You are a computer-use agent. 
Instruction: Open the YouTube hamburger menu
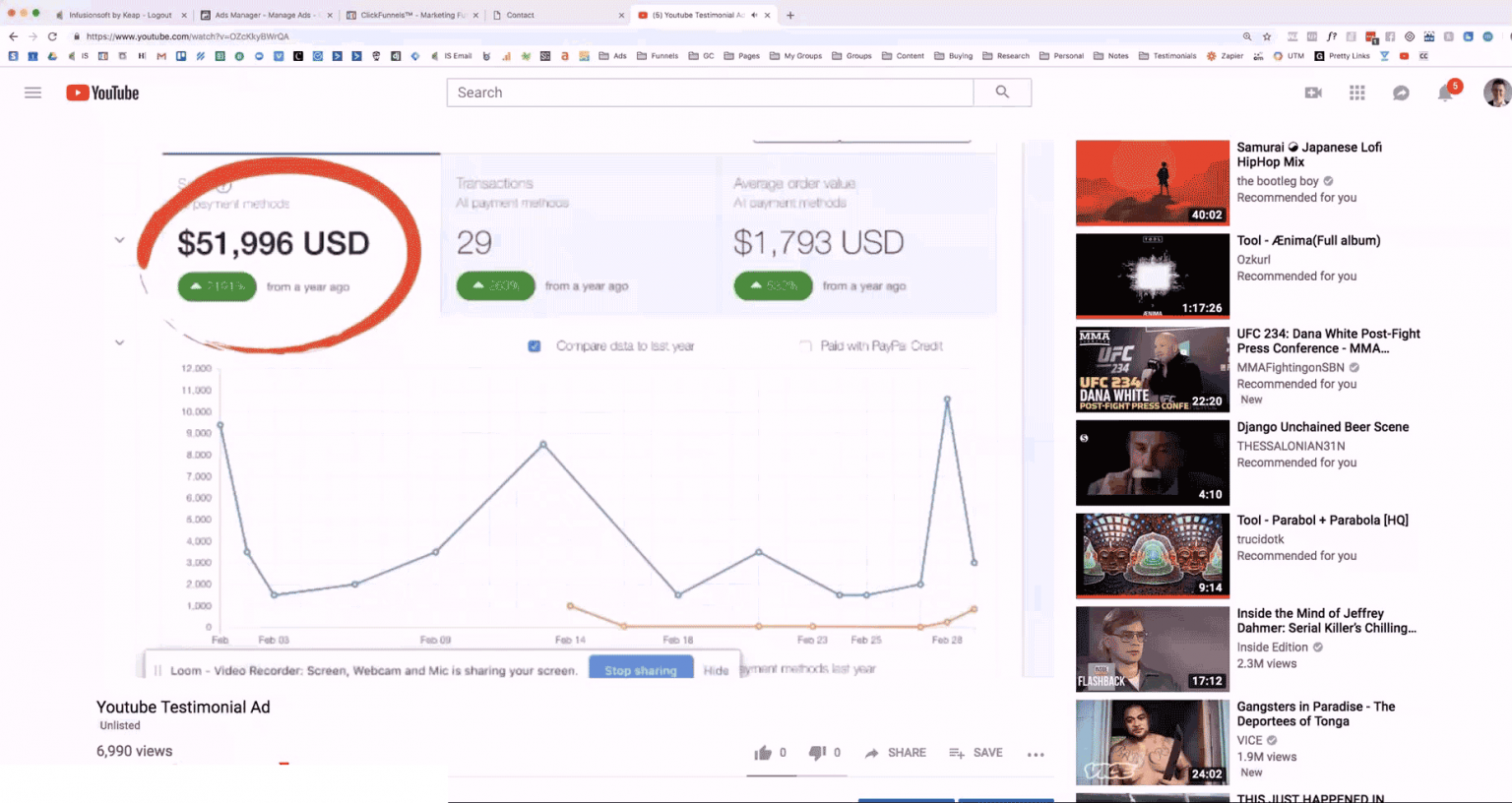[x=32, y=92]
